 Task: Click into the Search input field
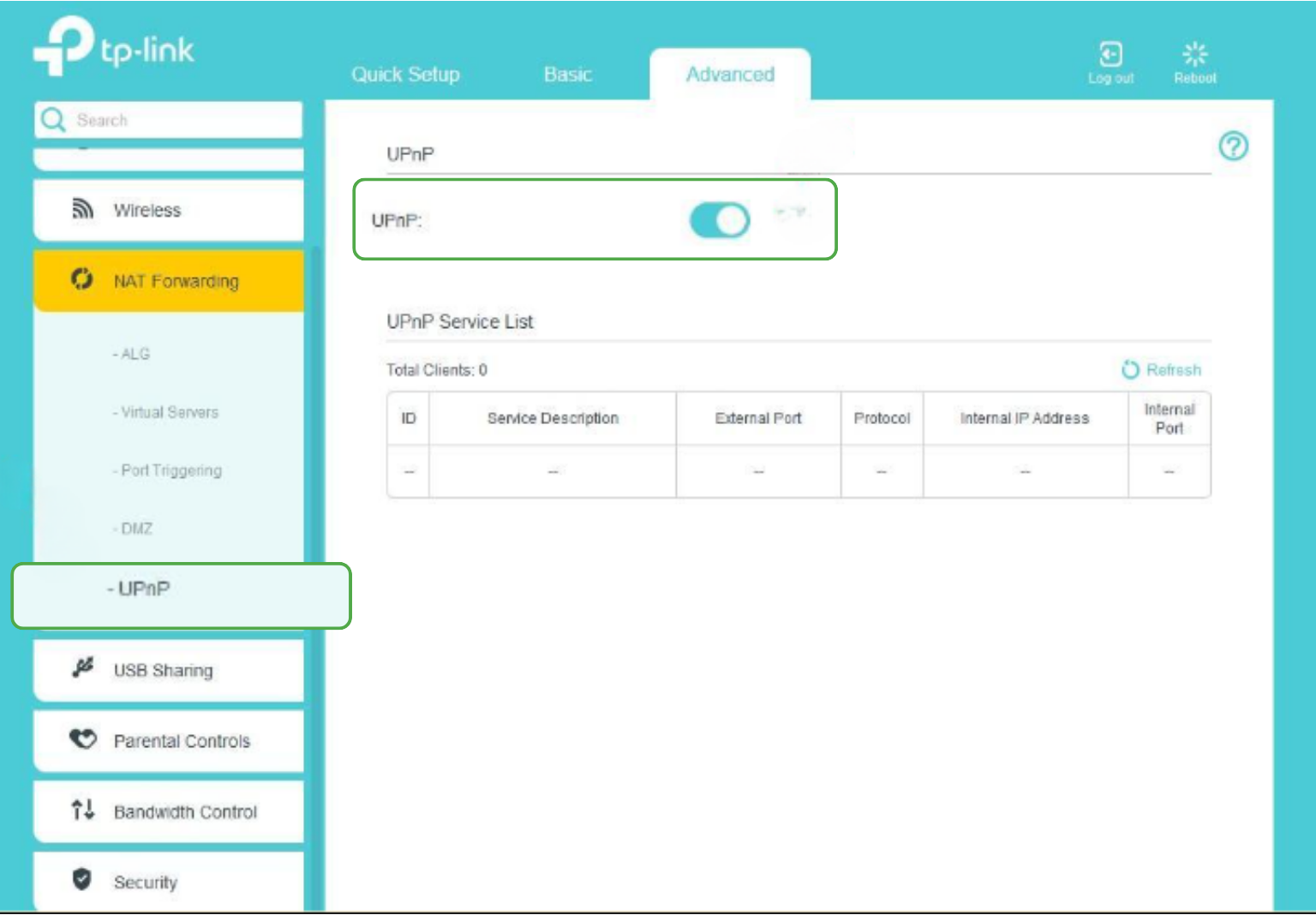(x=169, y=120)
